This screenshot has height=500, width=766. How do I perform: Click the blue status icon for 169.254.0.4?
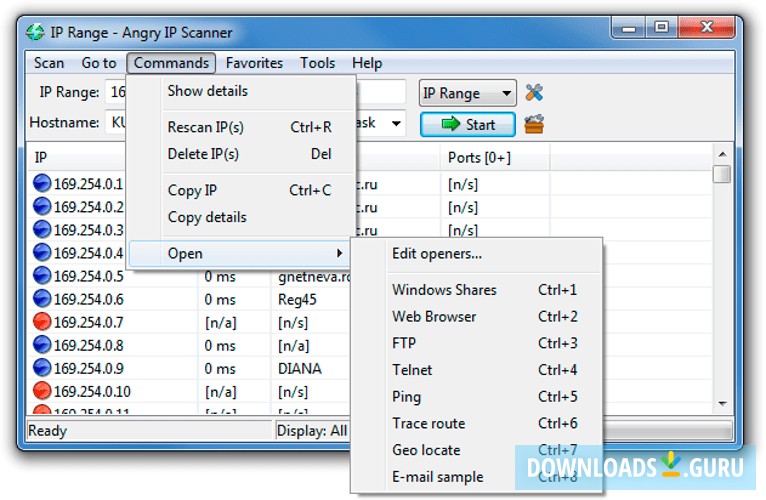(42, 252)
